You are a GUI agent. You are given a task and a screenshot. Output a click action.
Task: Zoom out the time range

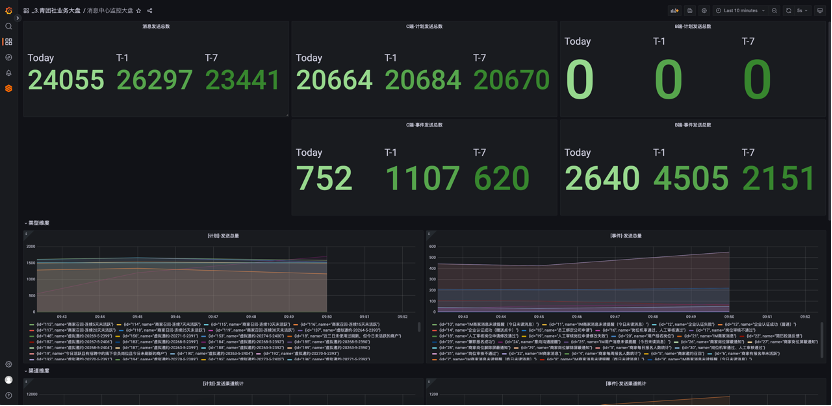pyautogui.click(x=773, y=10)
